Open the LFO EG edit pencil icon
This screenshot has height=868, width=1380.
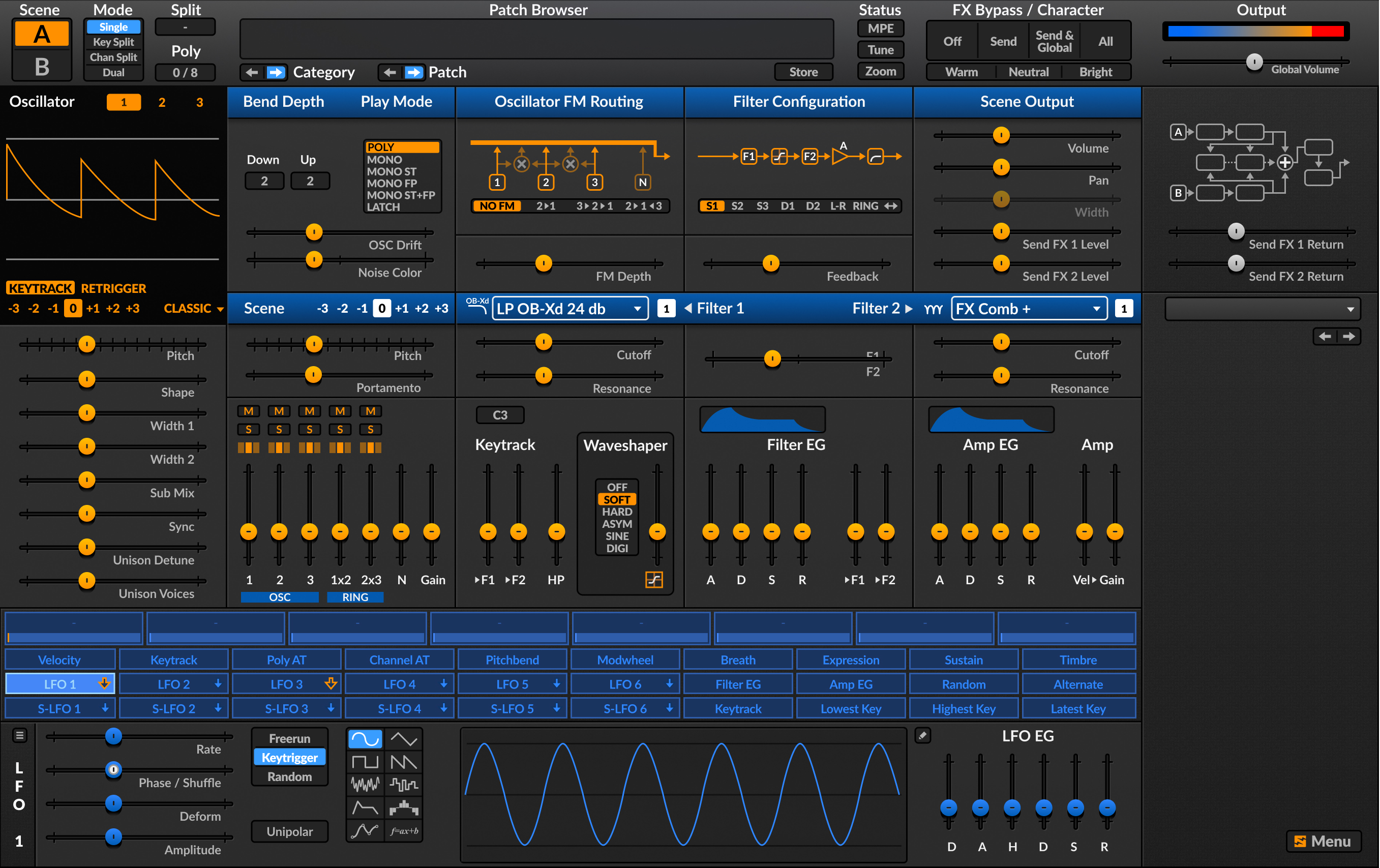tap(922, 736)
